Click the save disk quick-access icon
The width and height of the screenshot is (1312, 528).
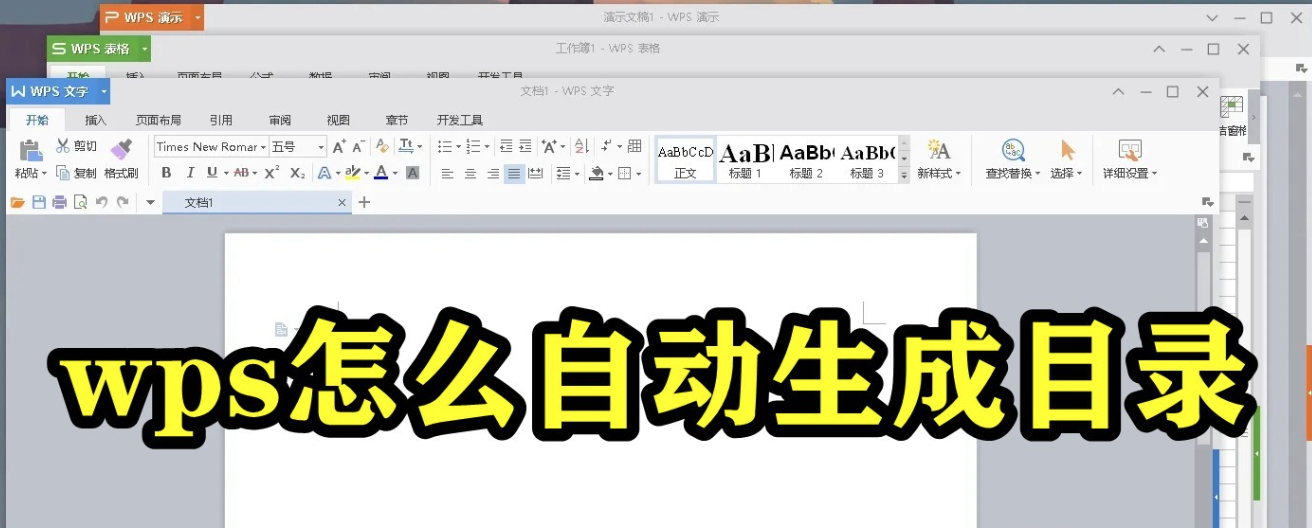click(39, 202)
